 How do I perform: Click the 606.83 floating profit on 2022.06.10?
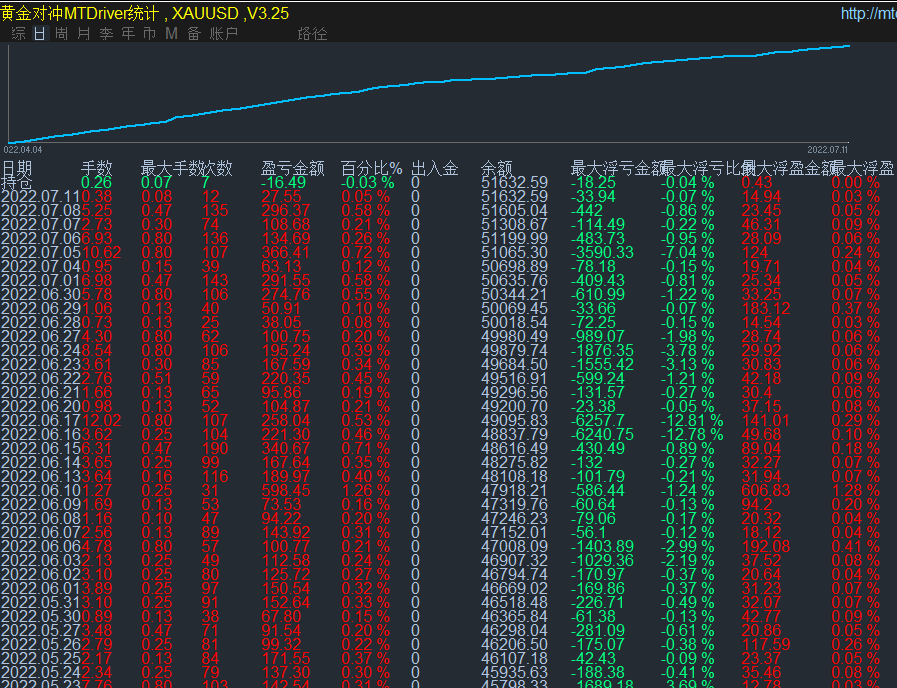pyautogui.click(x=765, y=491)
